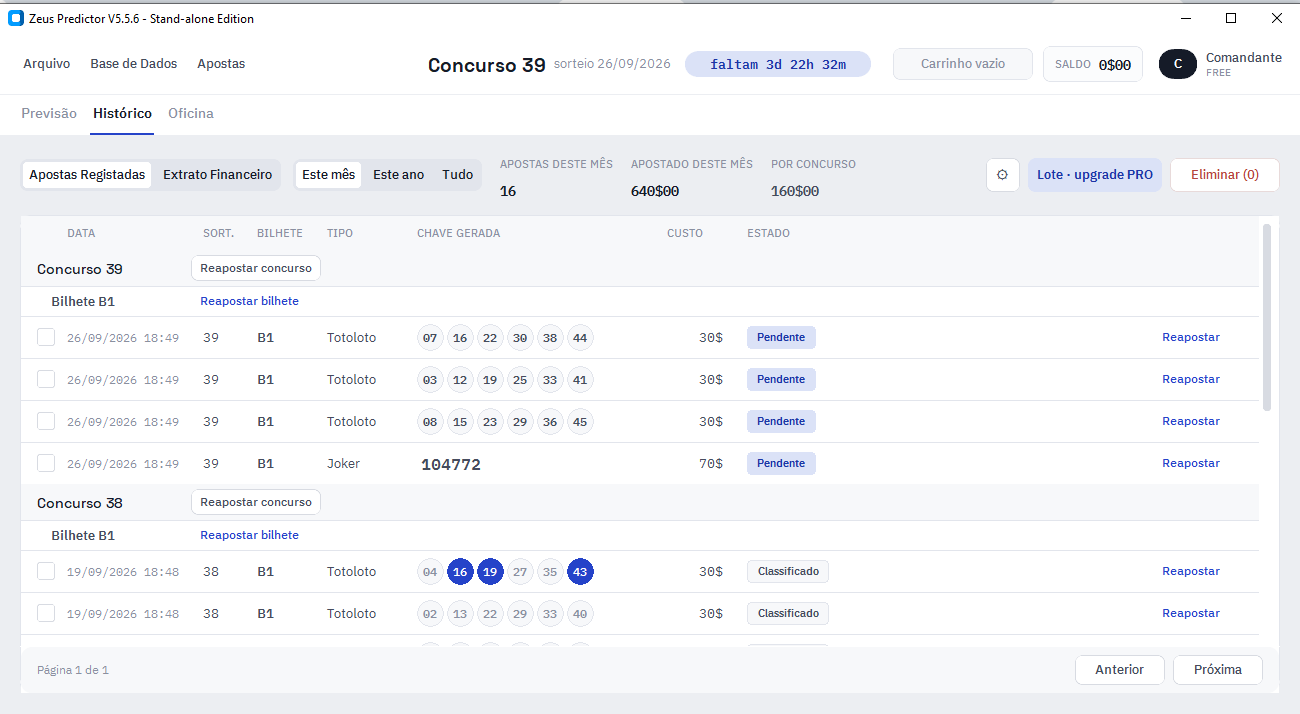This screenshot has height=714, width=1300.
Task: Click the Página 1 de 1 label
Action: pyautogui.click(x=73, y=670)
